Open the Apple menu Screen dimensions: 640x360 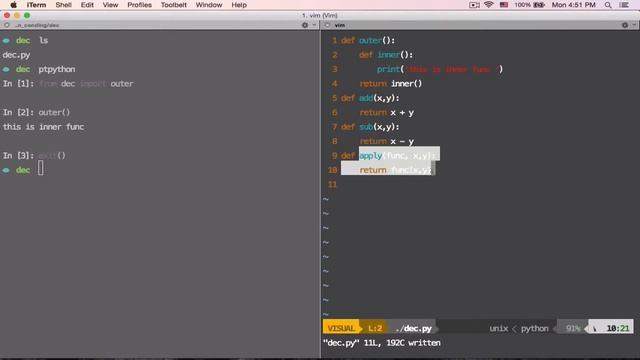pyautogui.click(x=13, y=5)
